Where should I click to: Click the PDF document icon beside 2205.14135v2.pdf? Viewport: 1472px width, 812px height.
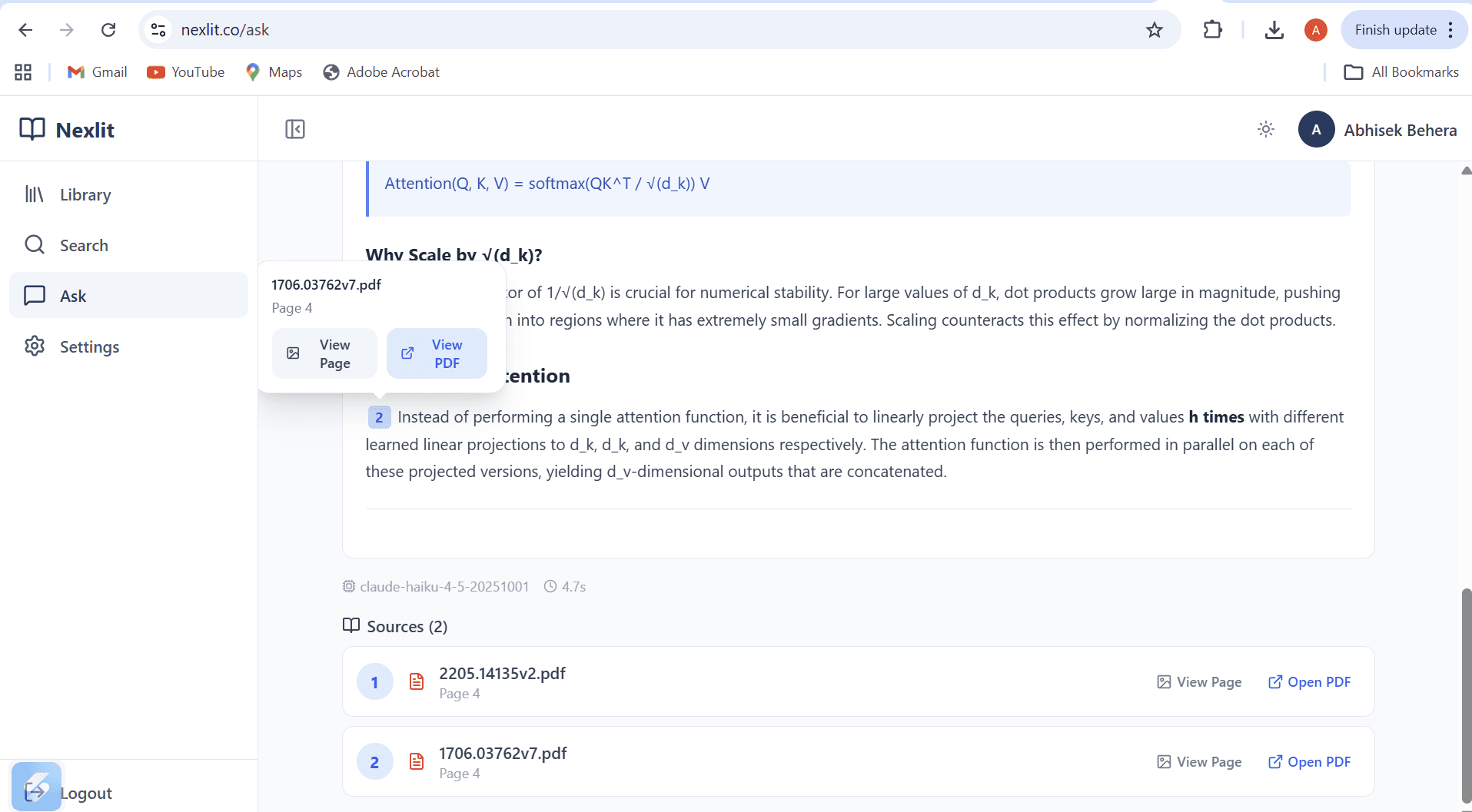click(x=416, y=681)
